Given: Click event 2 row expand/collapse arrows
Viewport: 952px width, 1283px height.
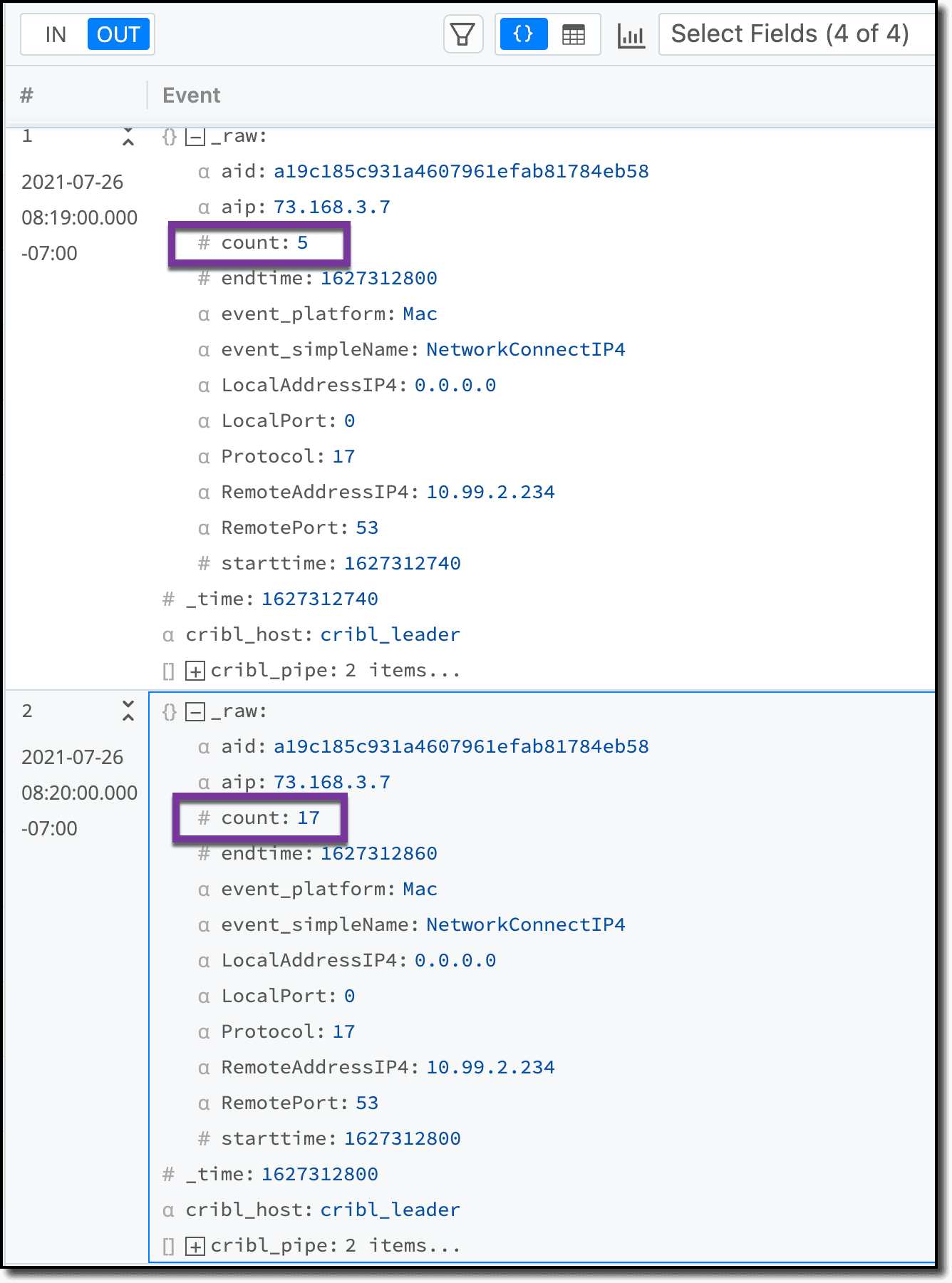Looking at the screenshot, I should click(128, 711).
